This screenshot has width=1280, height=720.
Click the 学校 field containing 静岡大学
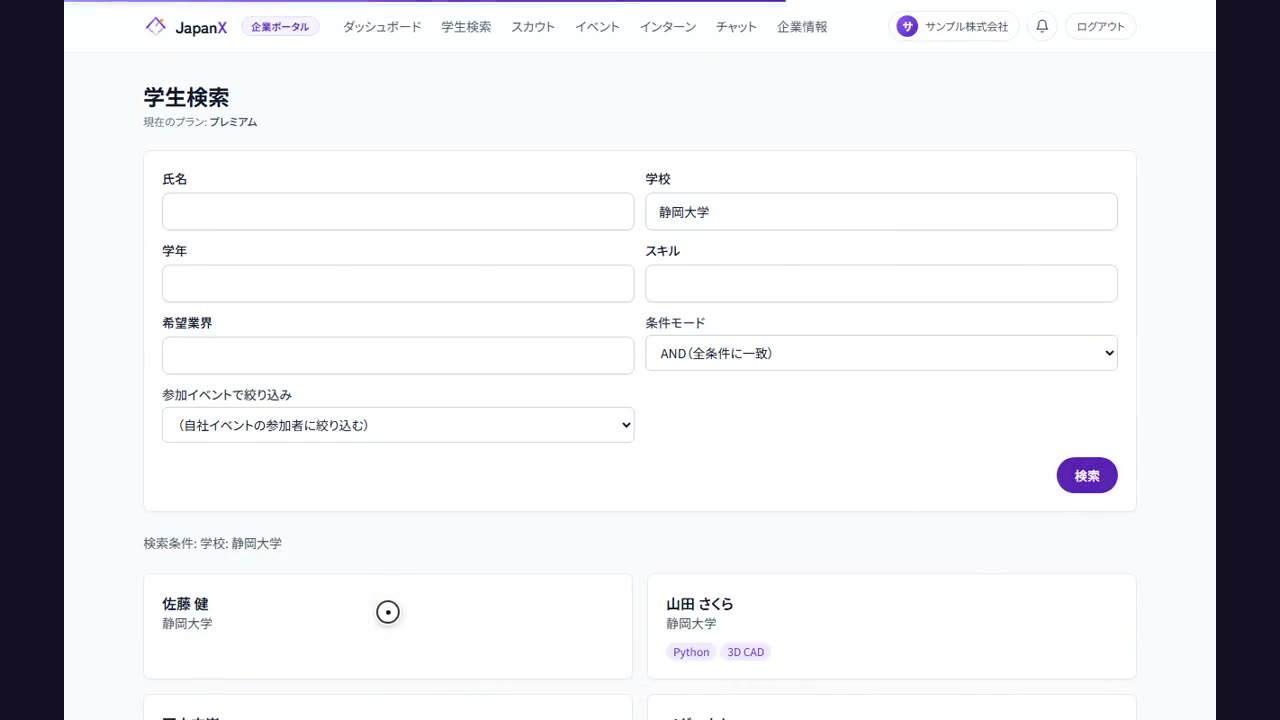click(x=881, y=212)
